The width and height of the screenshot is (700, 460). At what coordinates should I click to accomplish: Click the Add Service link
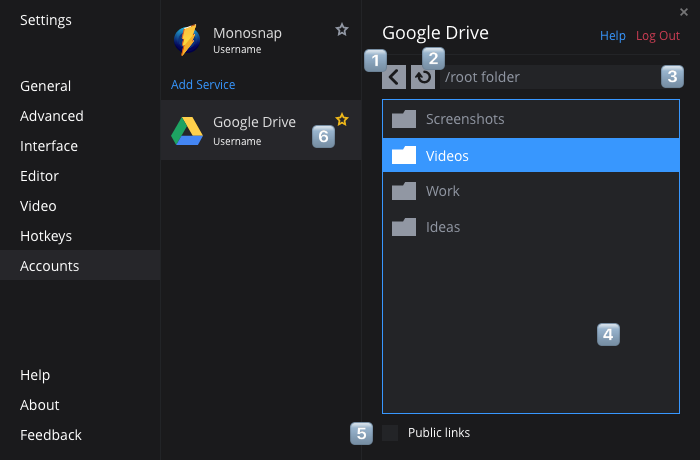203,85
